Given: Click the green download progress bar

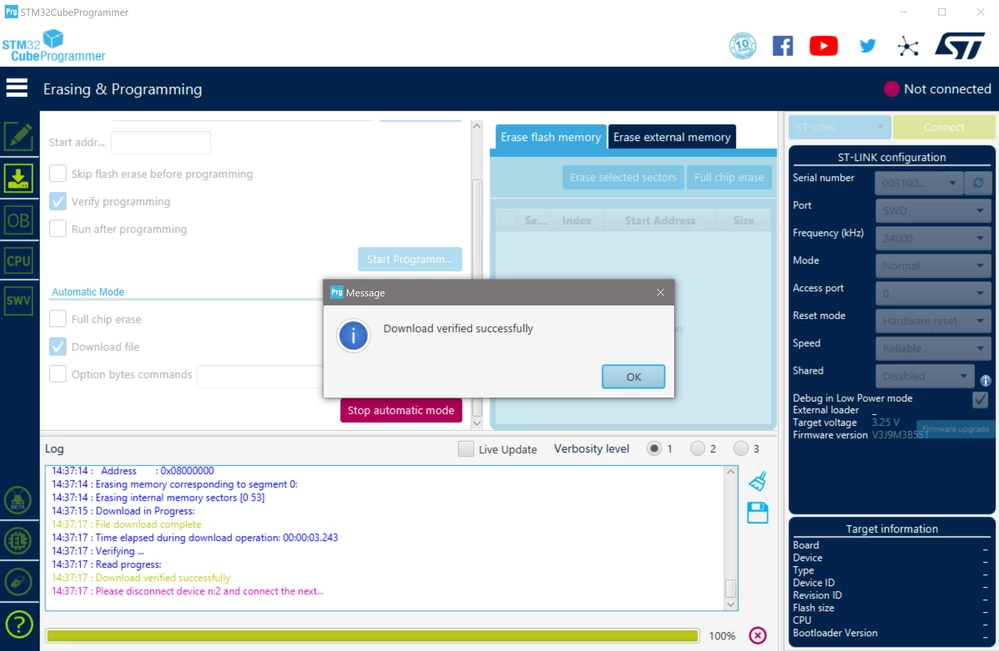Looking at the screenshot, I should 373,635.
